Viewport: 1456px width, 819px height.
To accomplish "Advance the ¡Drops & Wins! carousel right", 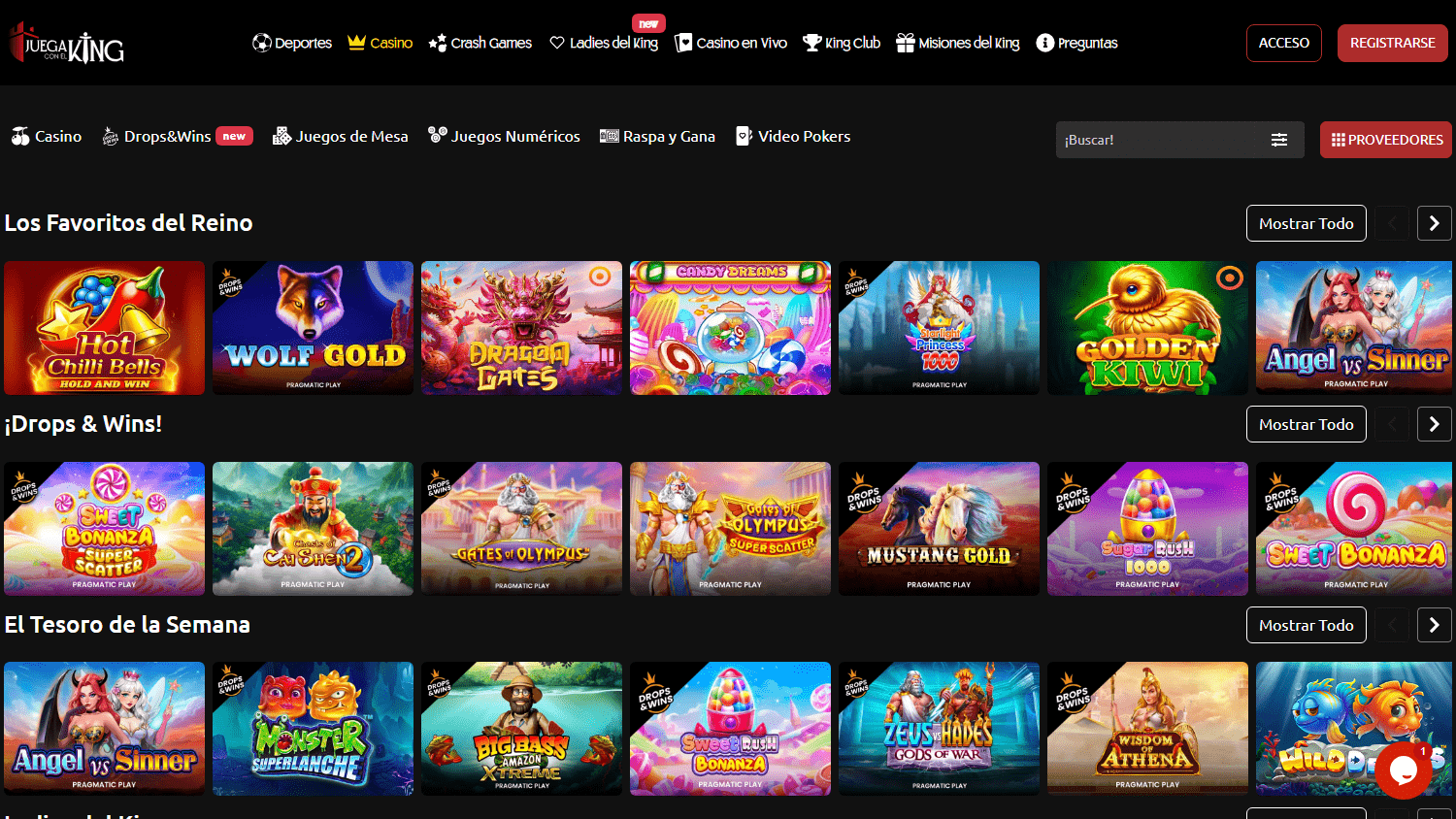I will point(1435,424).
